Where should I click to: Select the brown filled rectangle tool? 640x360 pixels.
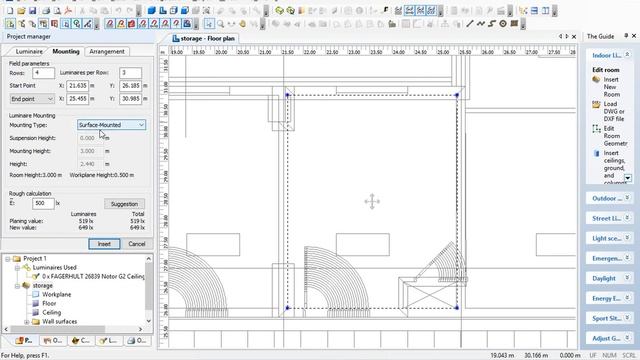514,24
